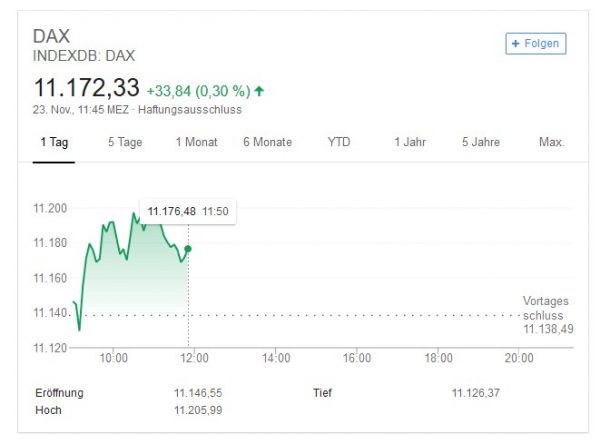Switch to the 1 Jahr tab

coord(409,142)
